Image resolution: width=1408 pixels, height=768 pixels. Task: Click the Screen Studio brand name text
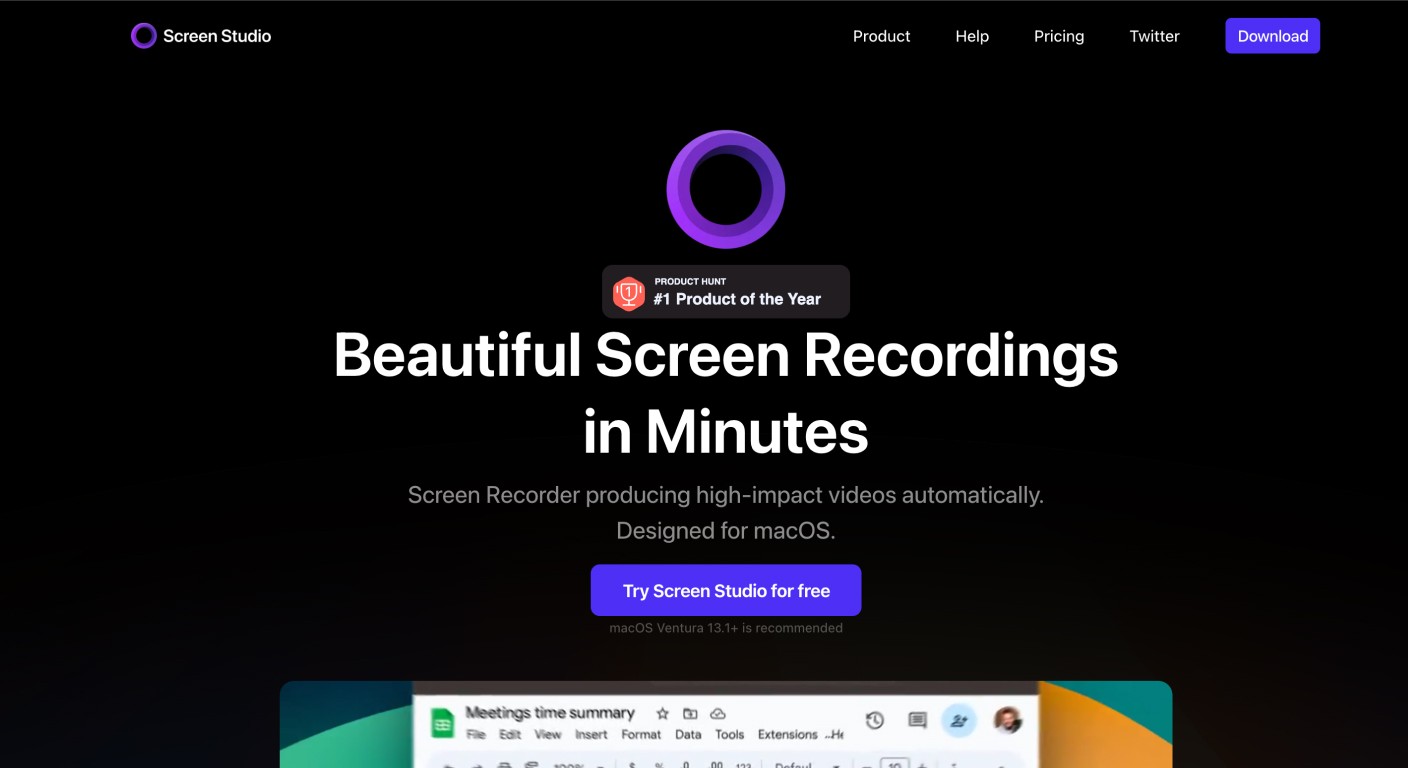click(217, 36)
